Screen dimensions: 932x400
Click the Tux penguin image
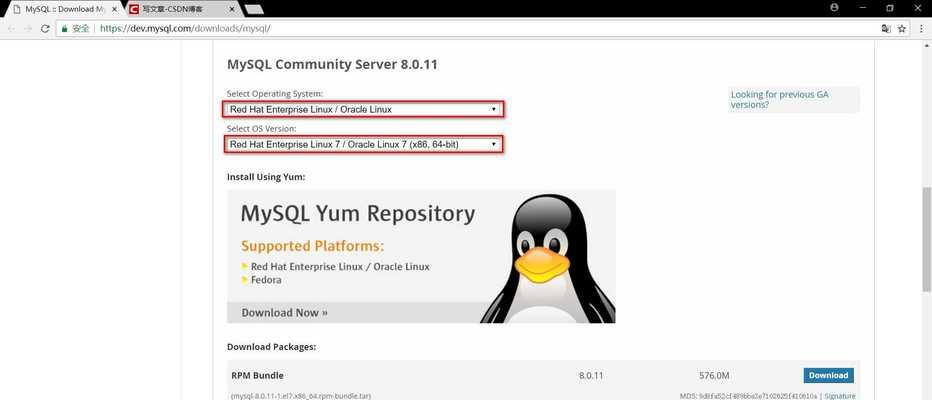[547, 259]
